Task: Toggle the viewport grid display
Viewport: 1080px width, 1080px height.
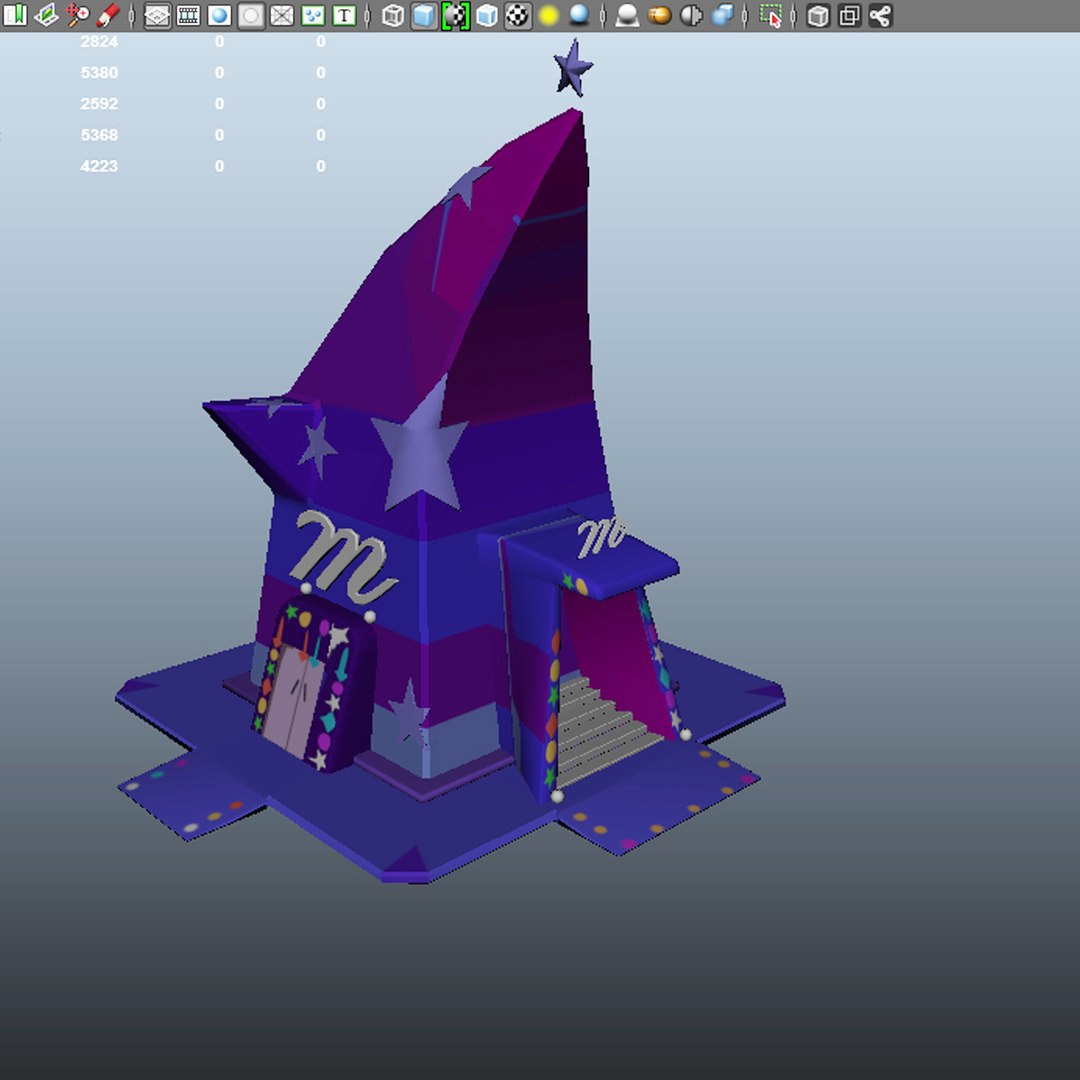Action: (x=157, y=15)
